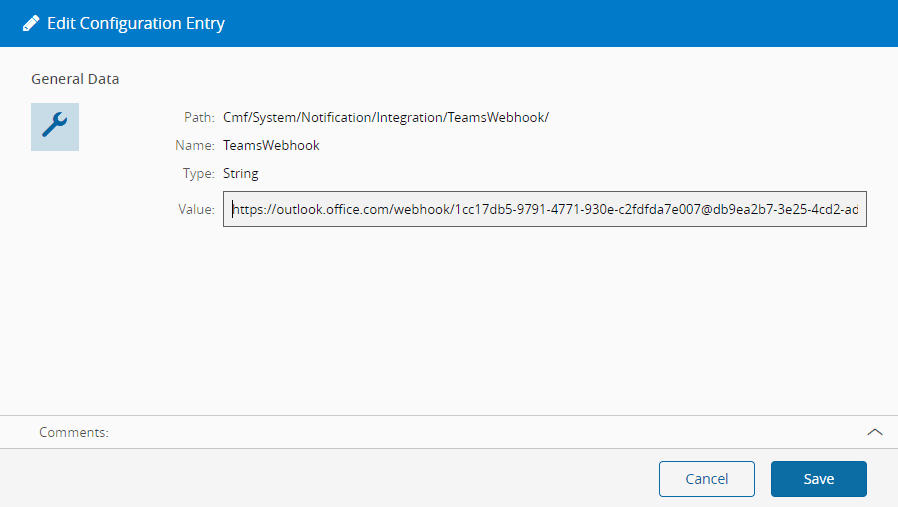Click the Comments label
This screenshot has height=507, width=898.
[x=74, y=432]
